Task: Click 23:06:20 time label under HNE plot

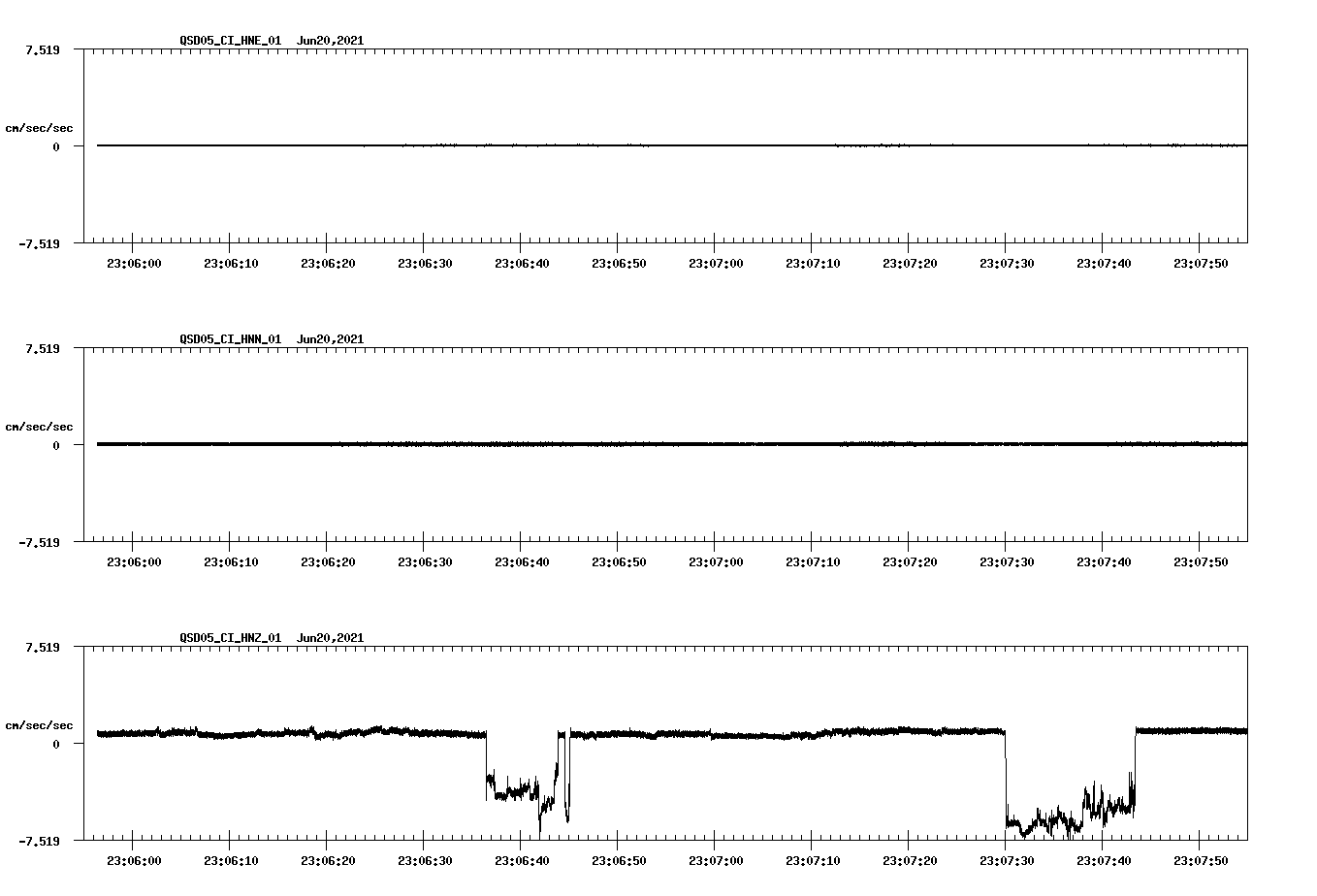Action: tap(328, 264)
